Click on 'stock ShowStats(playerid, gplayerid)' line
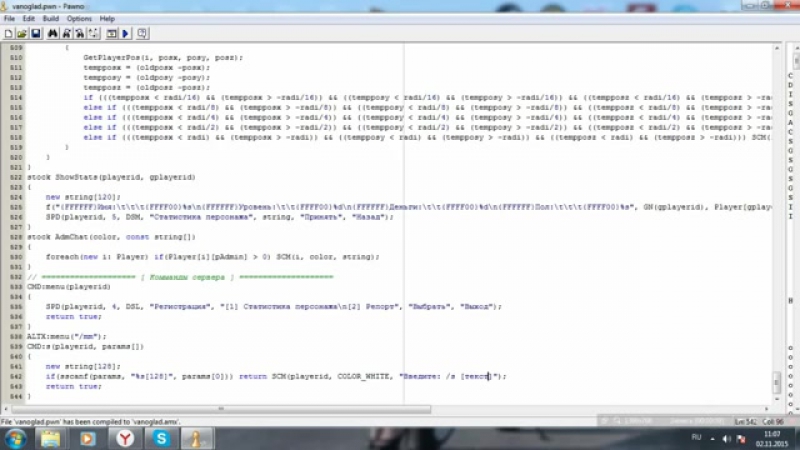800x450 pixels. pyautogui.click(x=111, y=177)
